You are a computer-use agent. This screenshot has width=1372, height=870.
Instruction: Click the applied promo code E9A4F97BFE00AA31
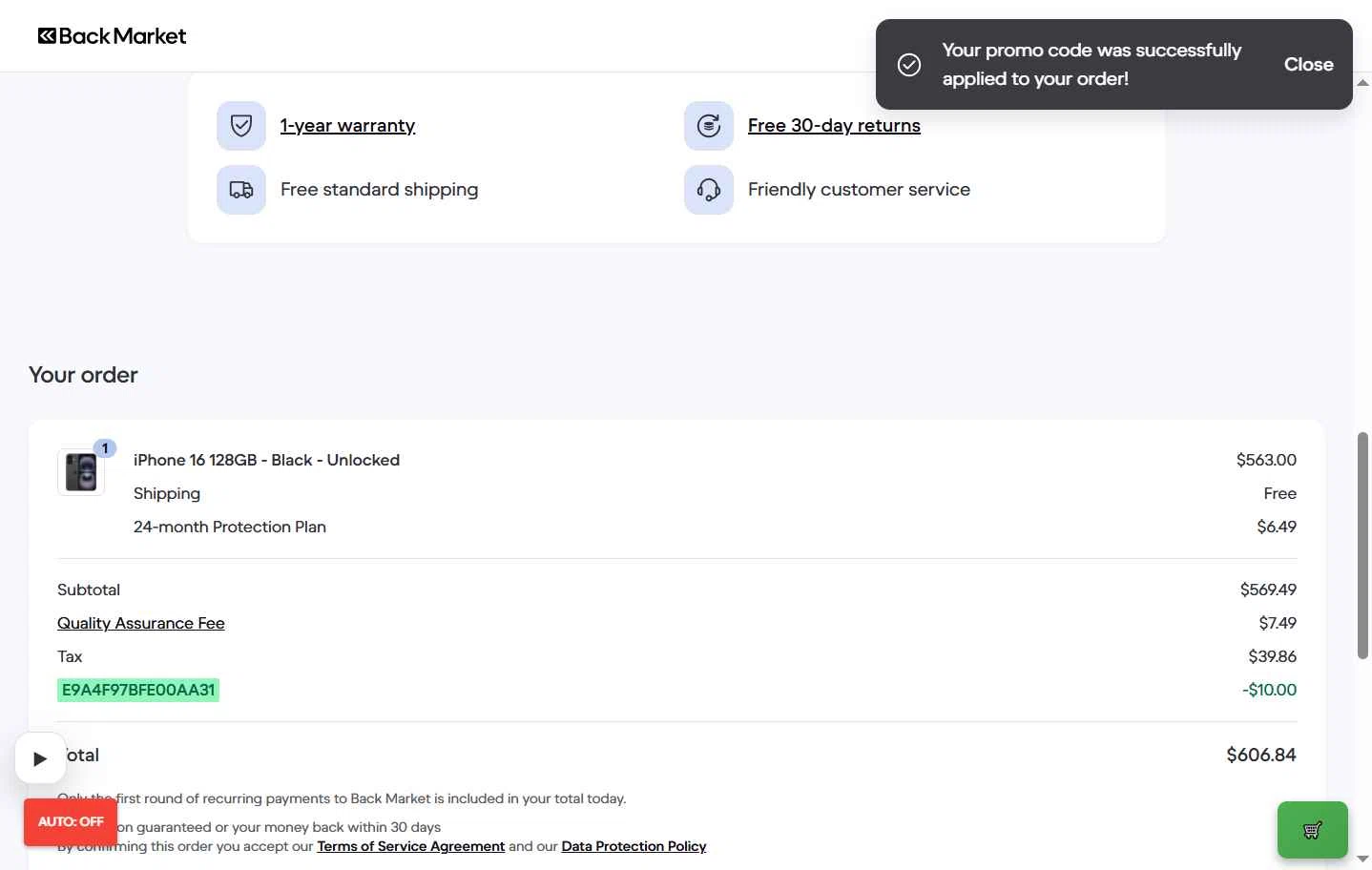point(138,690)
